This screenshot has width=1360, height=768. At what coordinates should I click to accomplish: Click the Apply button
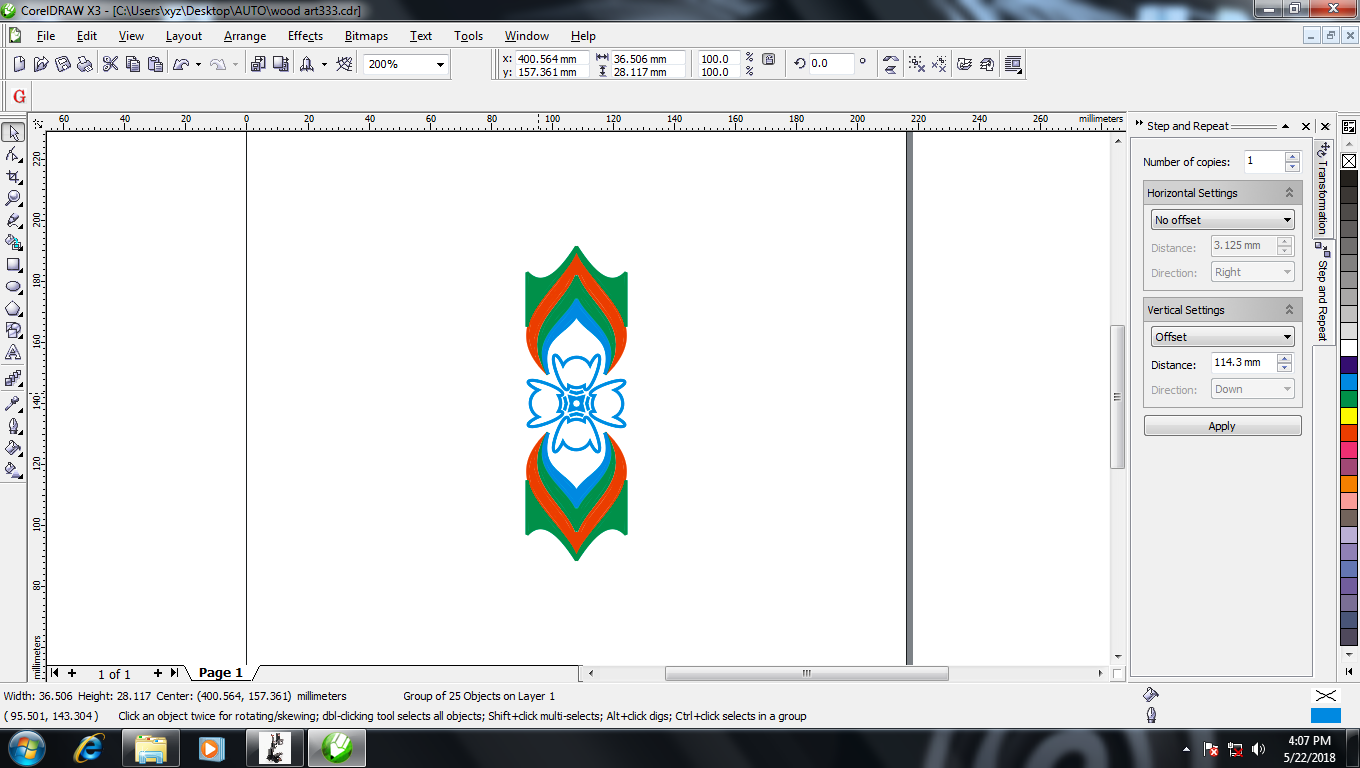point(1222,426)
